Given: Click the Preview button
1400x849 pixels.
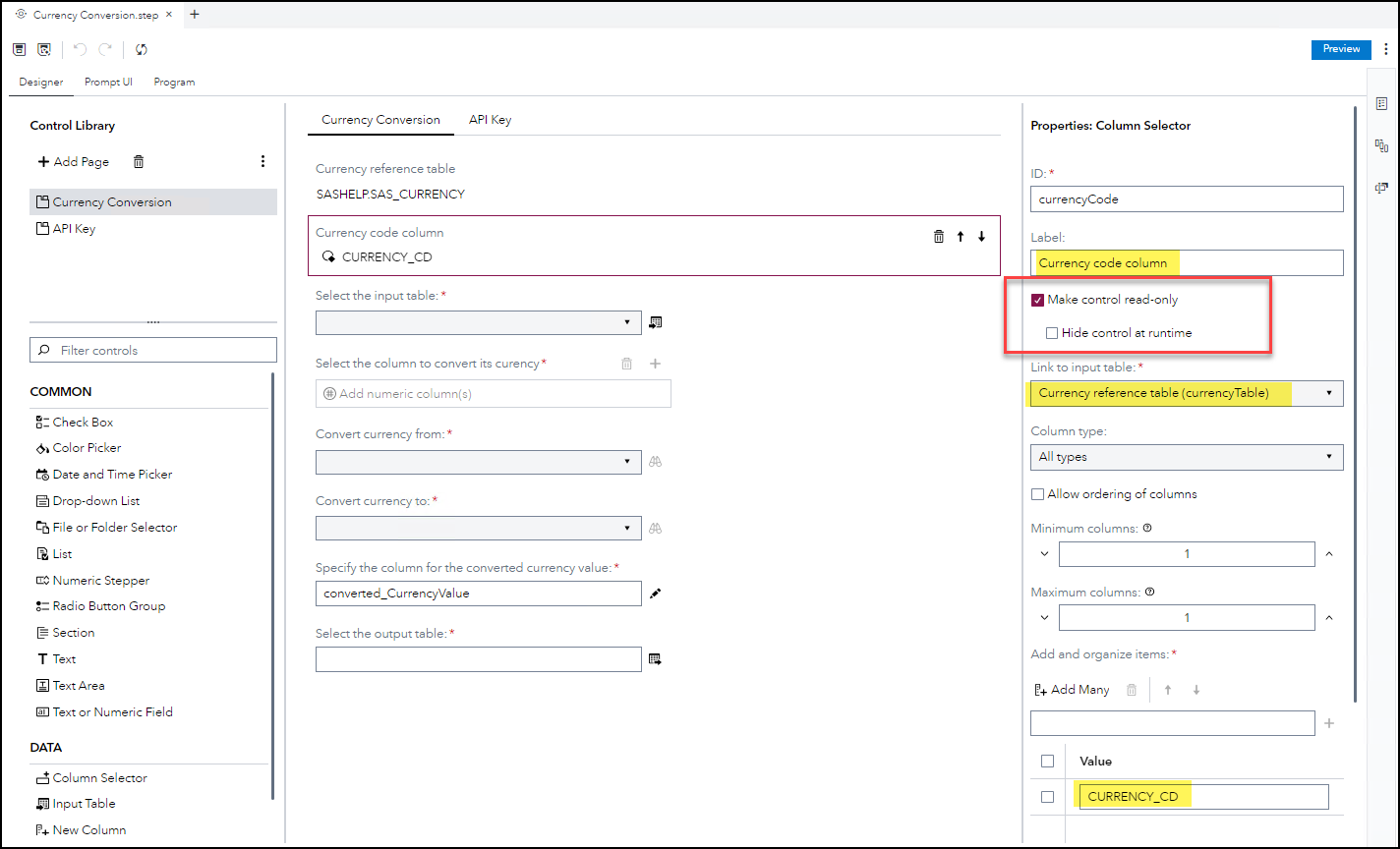Looking at the screenshot, I should point(1341,49).
